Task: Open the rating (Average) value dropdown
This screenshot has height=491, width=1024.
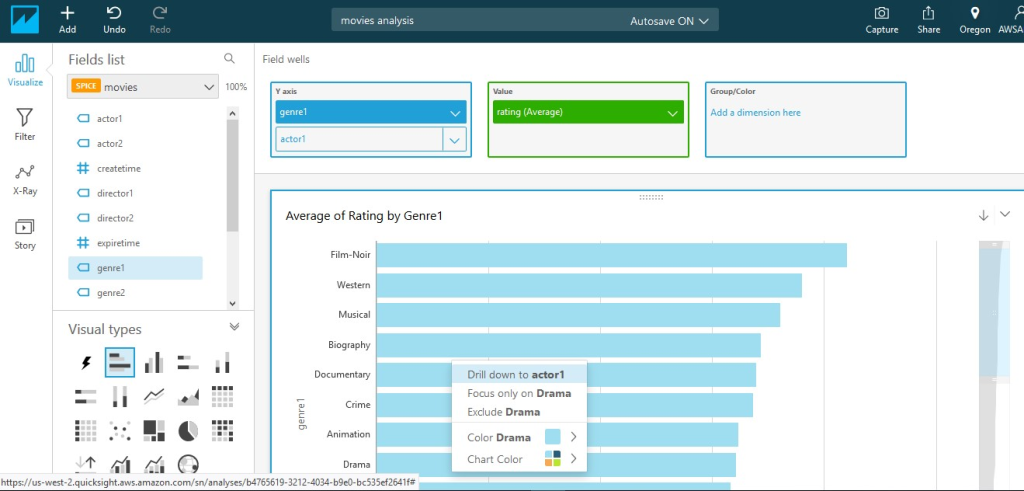Action: (x=673, y=113)
